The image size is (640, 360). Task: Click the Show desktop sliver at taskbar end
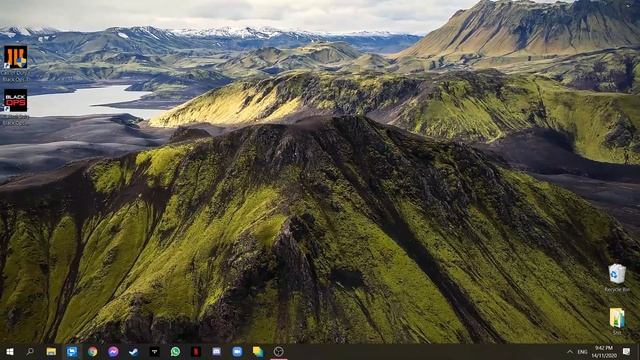coord(638,351)
